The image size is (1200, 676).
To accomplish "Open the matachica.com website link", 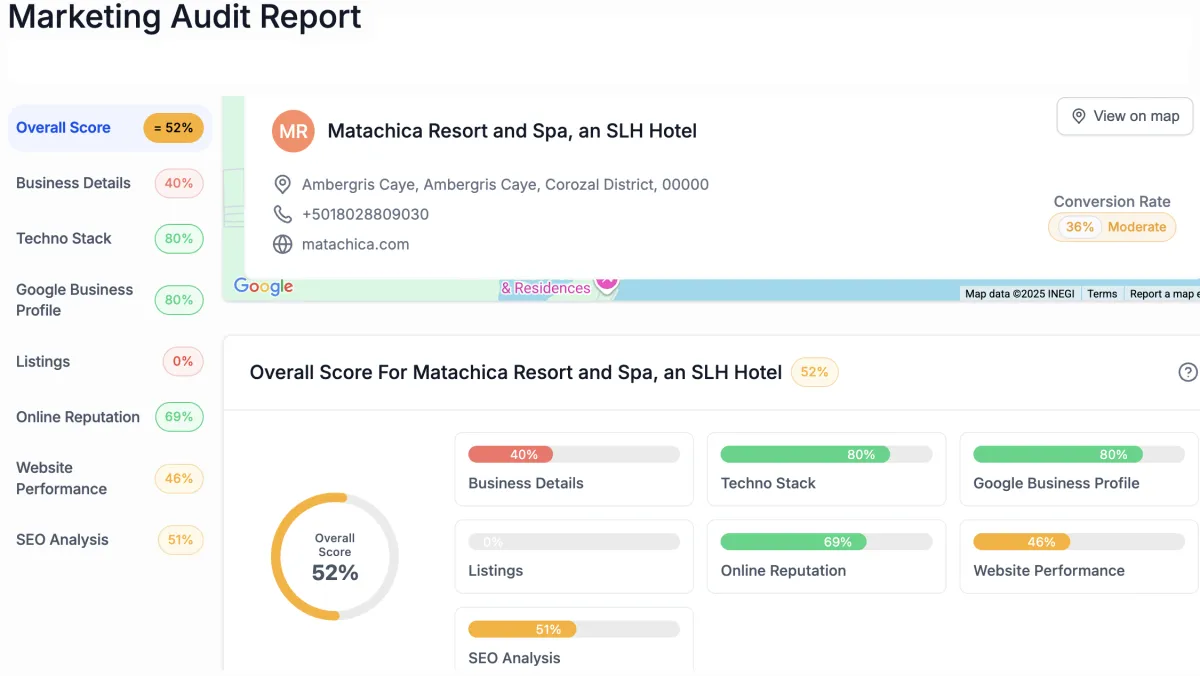I will tap(355, 244).
